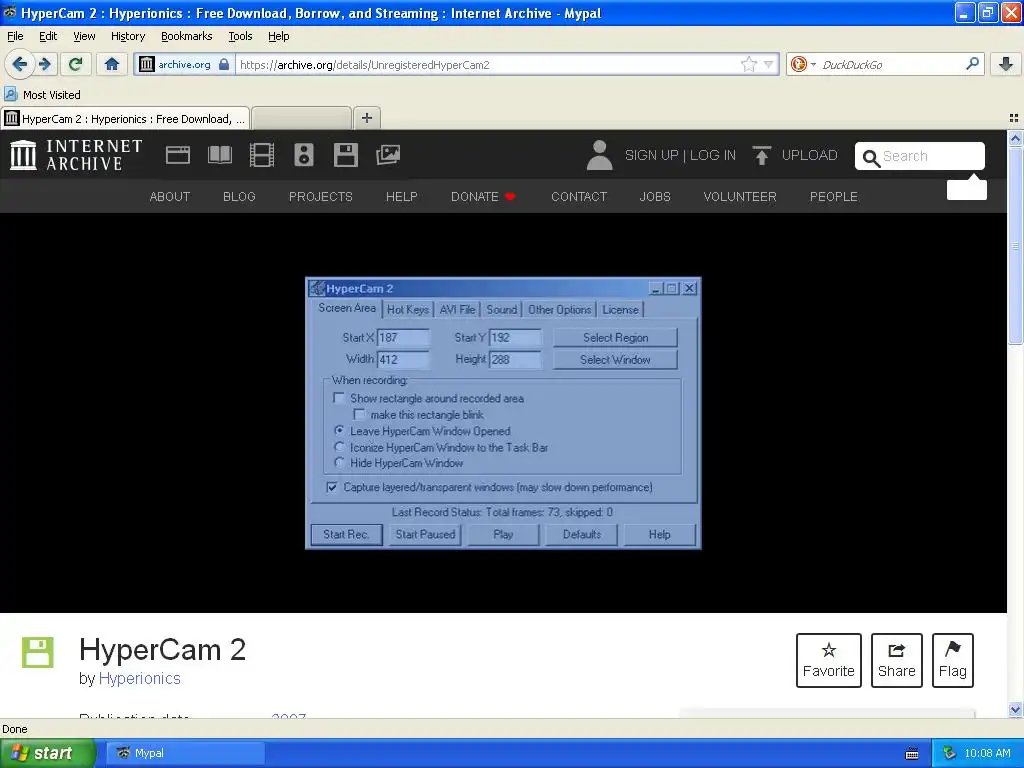Click the Select Window button
The image size is (1024, 768).
pos(615,360)
